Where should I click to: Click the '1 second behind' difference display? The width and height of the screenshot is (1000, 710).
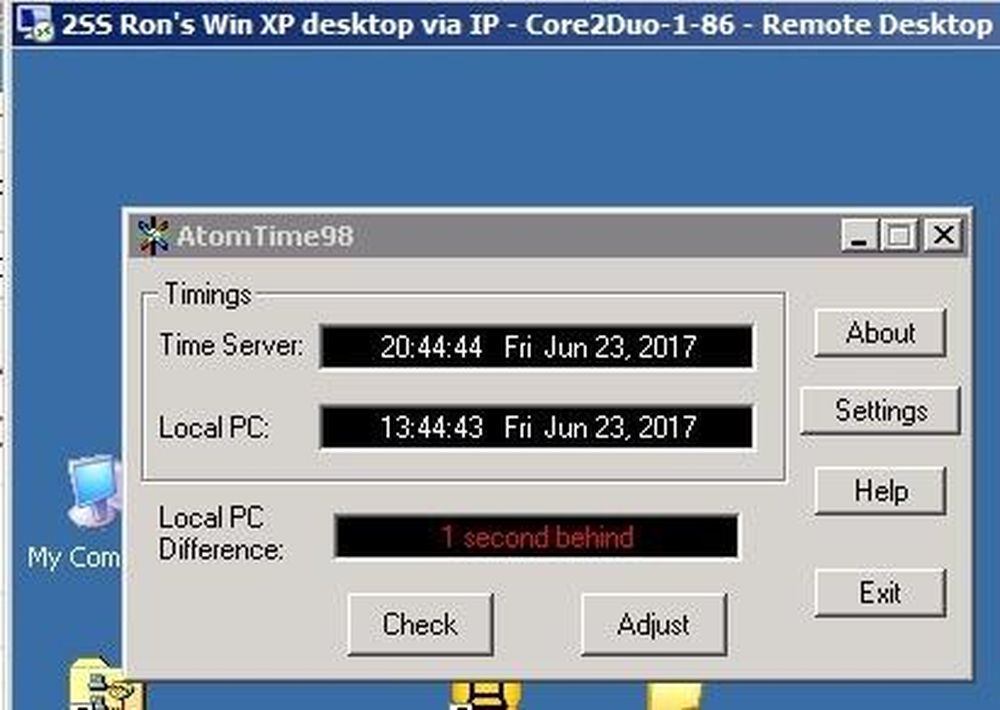point(536,536)
